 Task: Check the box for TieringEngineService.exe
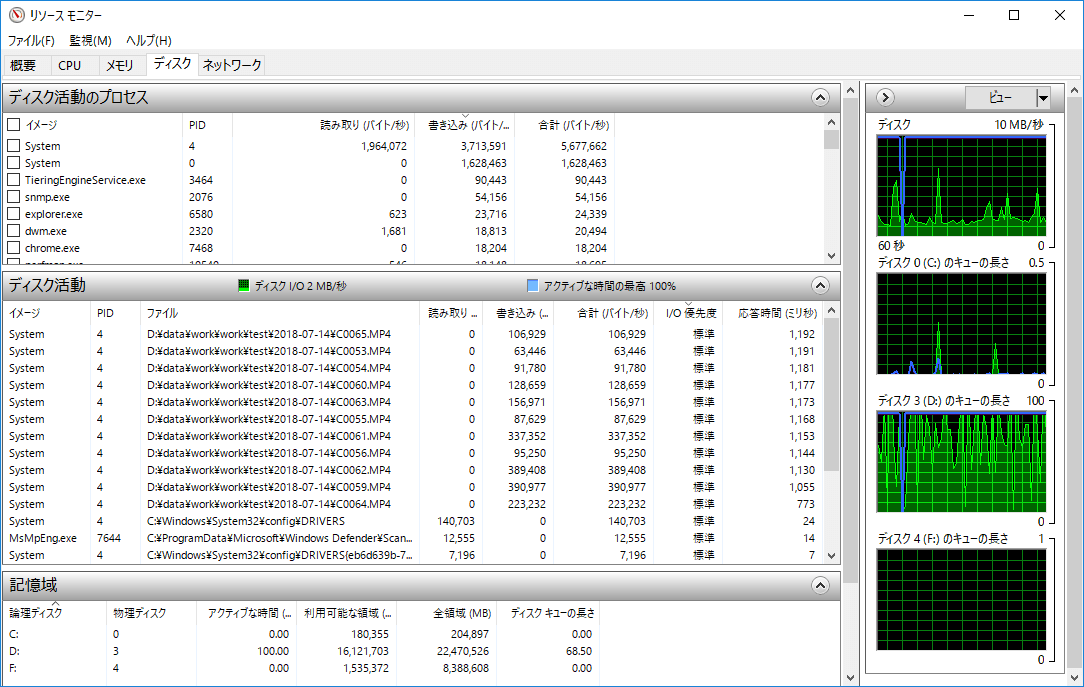tap(14, 180)
